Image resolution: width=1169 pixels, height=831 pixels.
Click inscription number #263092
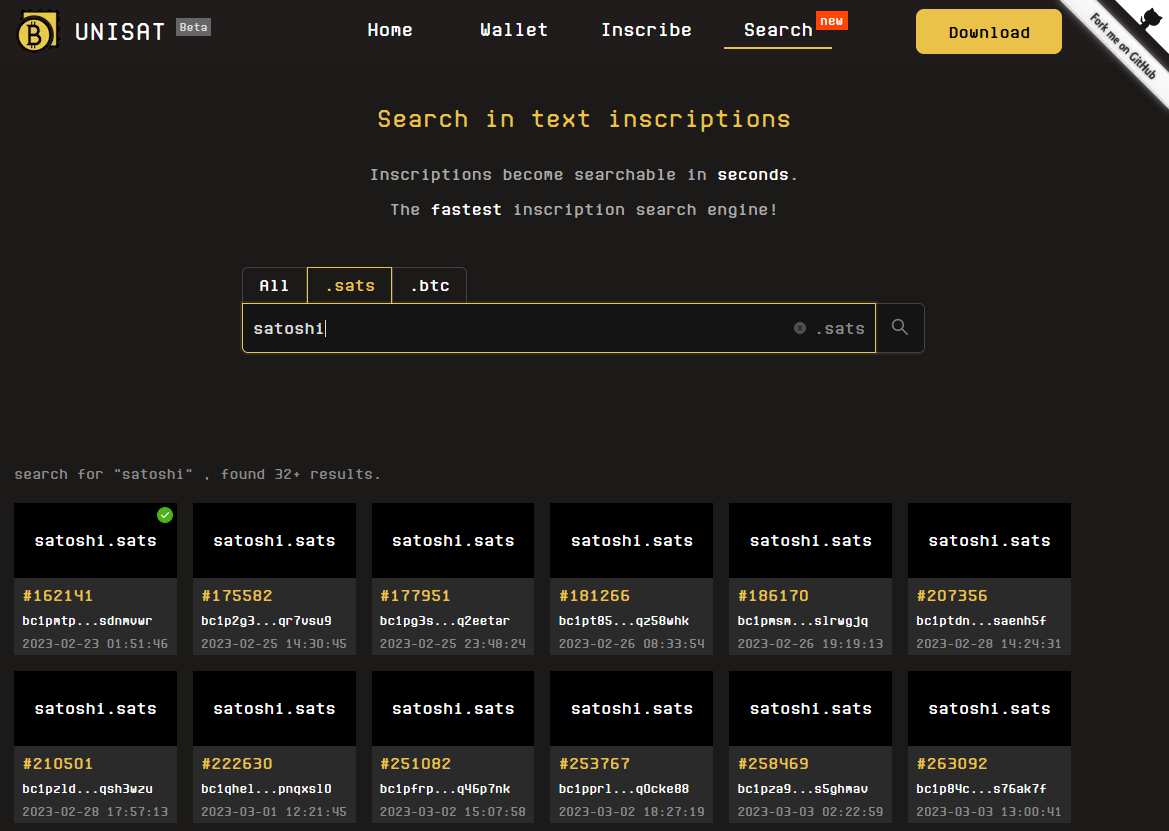(952, 764)
